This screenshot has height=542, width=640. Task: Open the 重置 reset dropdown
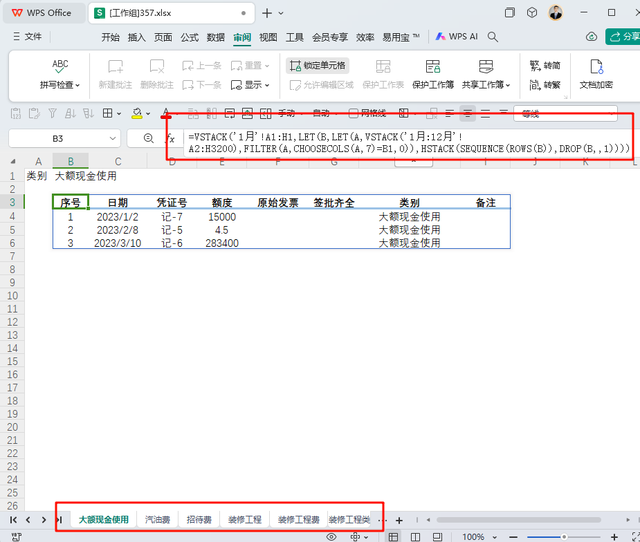tap(250, 65)
